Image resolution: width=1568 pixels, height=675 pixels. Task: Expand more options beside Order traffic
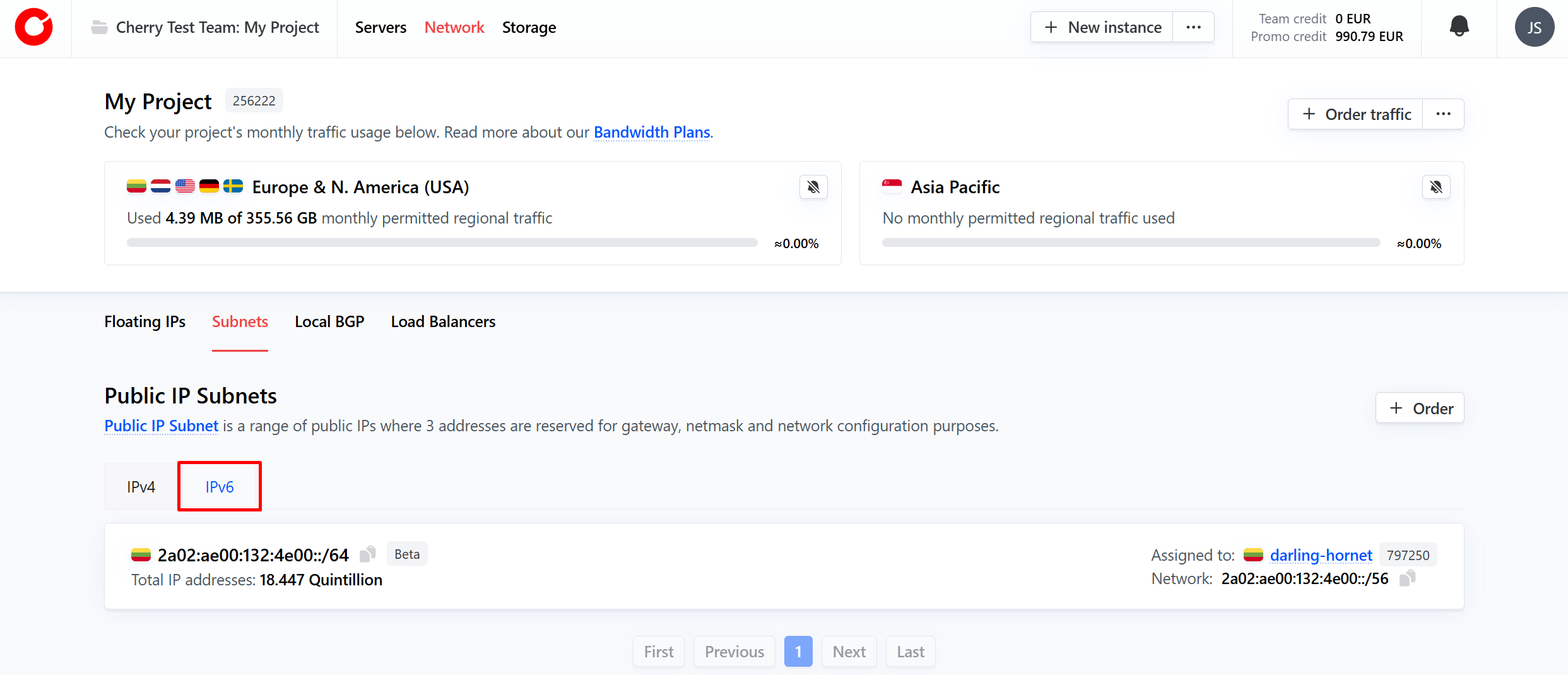1443,114
